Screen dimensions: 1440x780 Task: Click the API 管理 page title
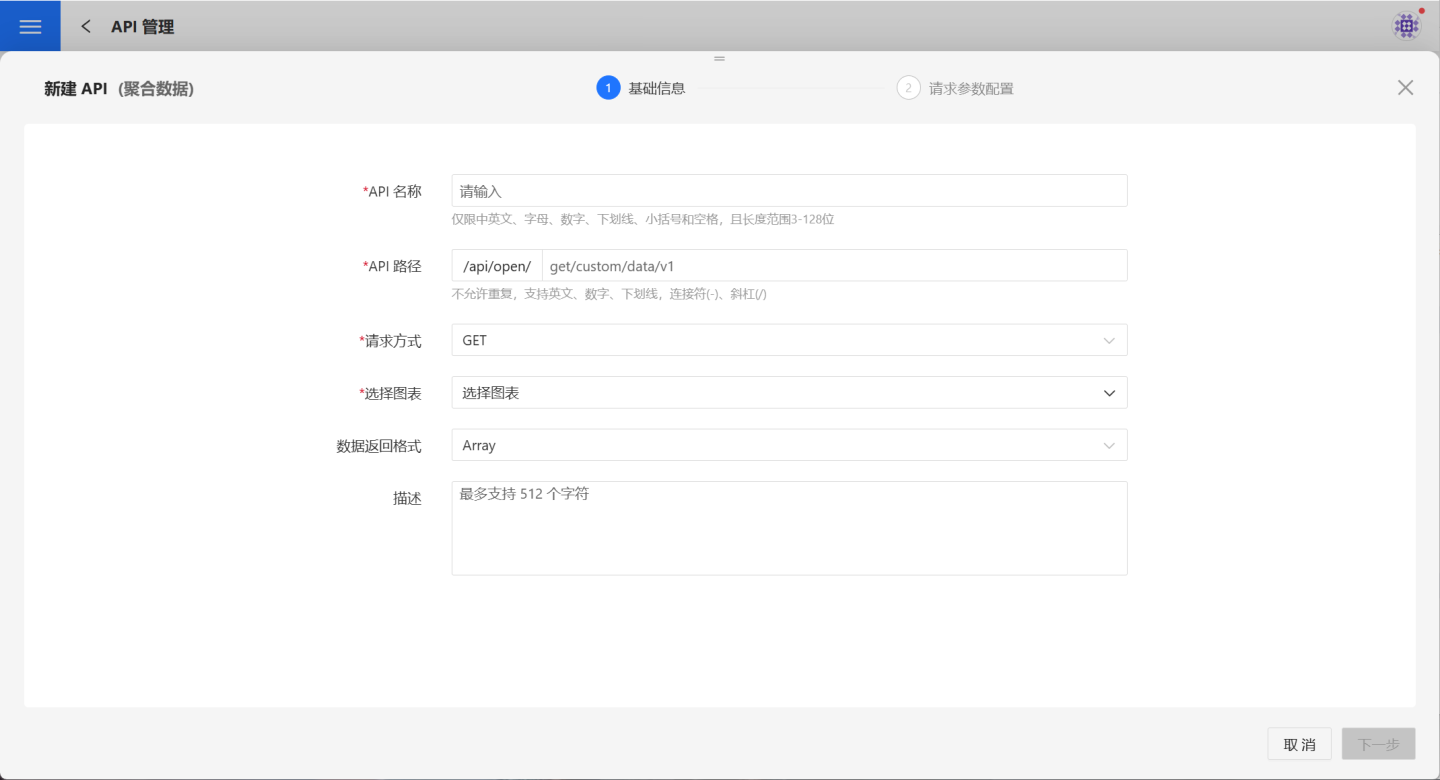142,27
